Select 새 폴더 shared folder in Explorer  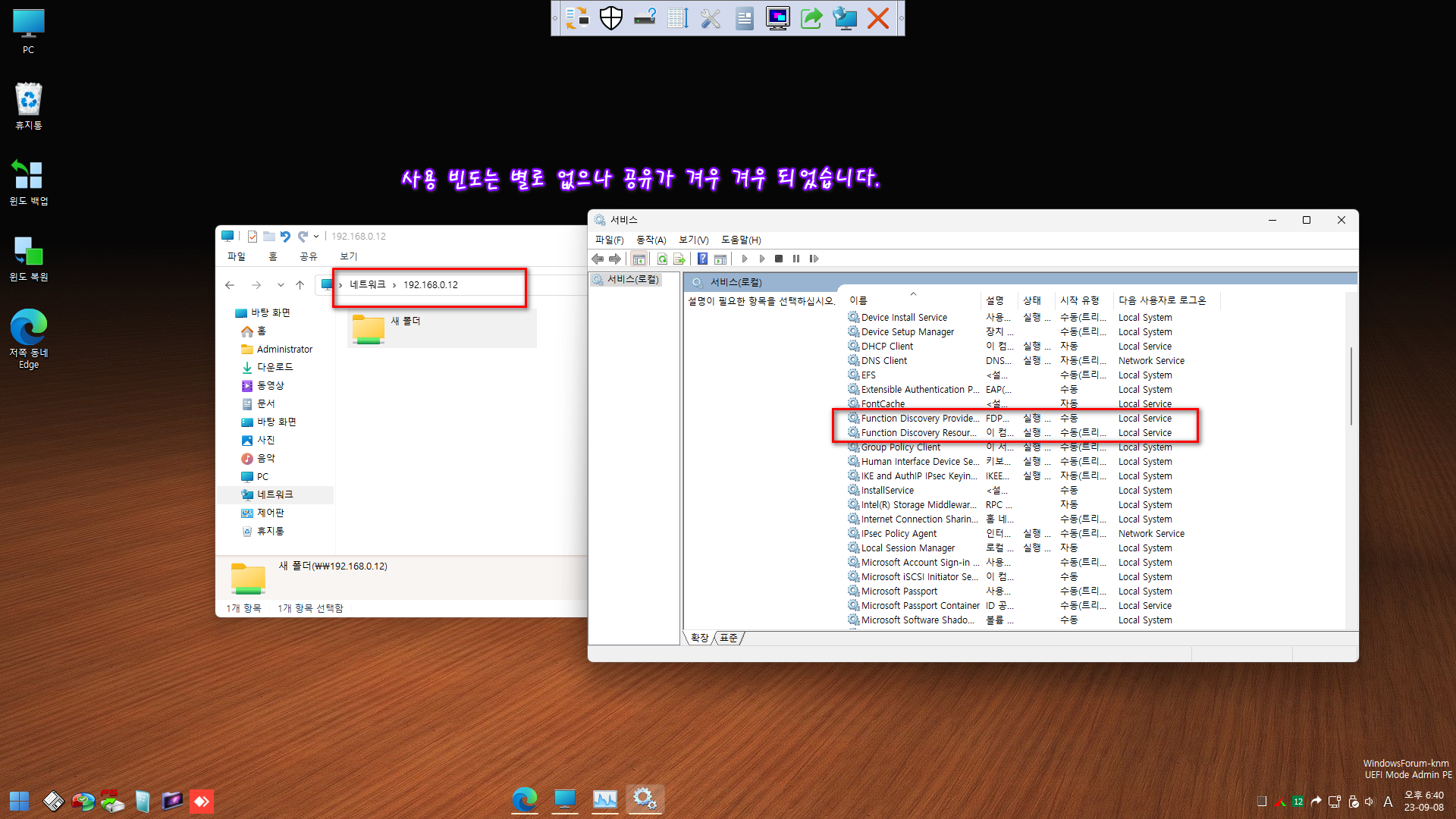[x=442, y=328]
